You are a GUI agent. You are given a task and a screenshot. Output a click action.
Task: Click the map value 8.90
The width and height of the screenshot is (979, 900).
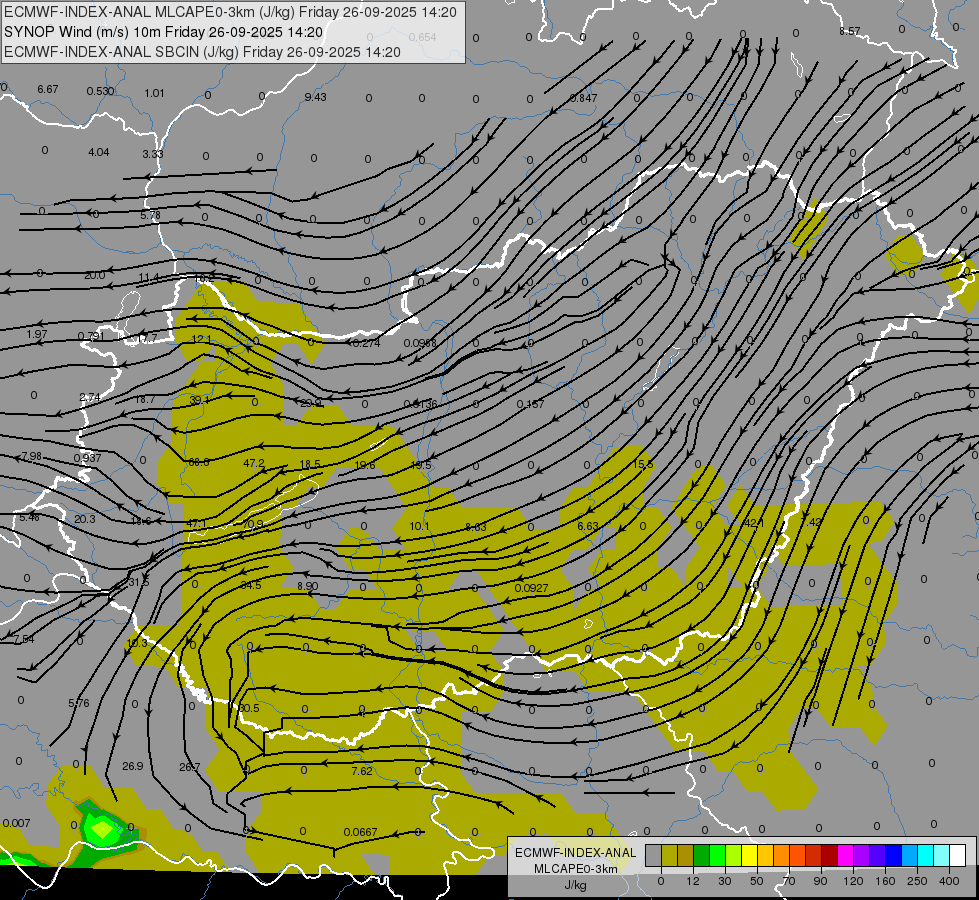pyautogui.click(x=307, y=586)
